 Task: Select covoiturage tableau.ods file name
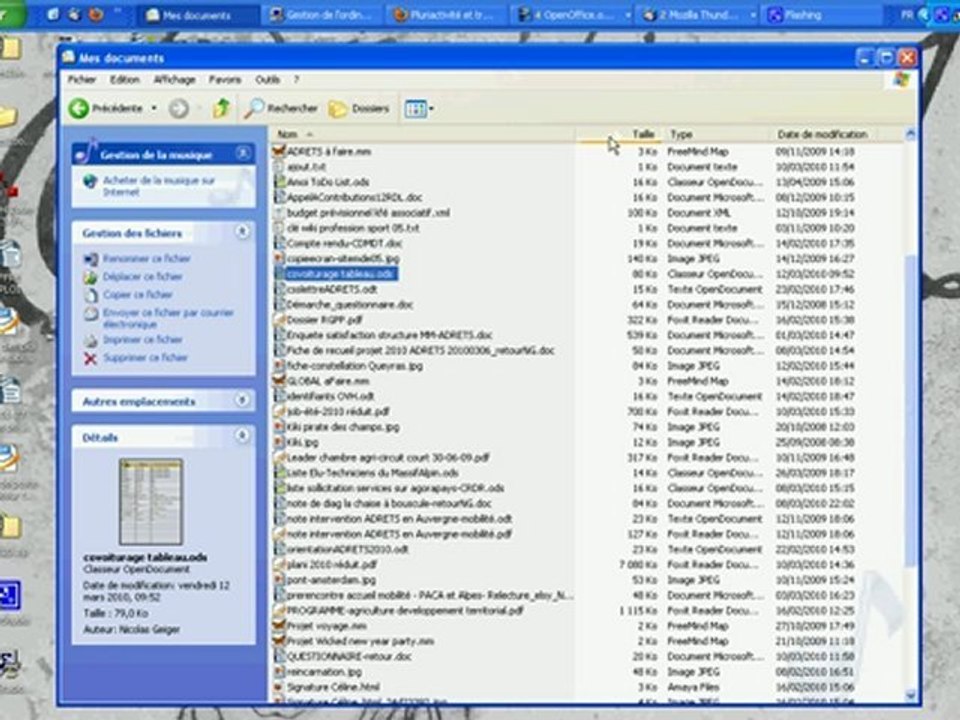pyautogui.click(x=341, y=274)
